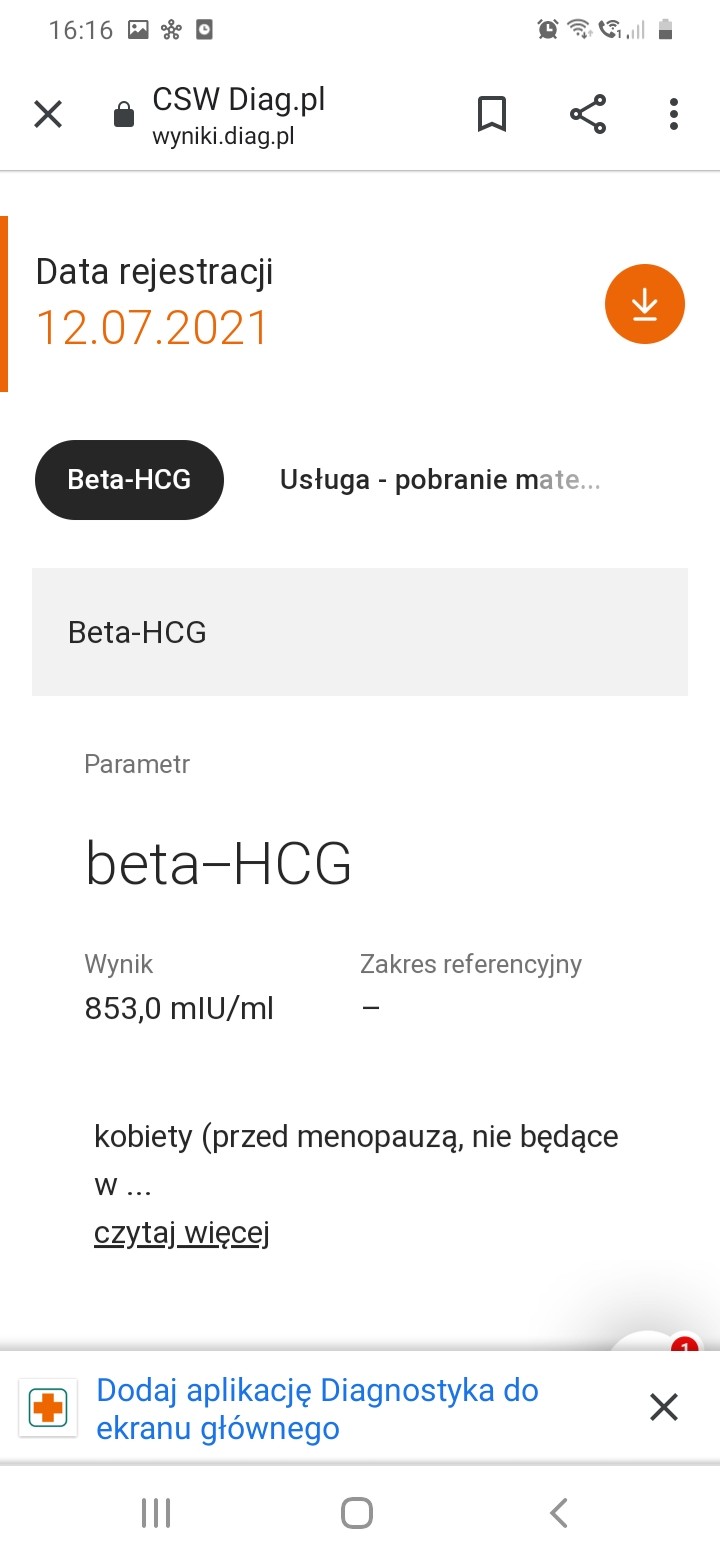Open the share options icon
Viewport: 720px width, 1560px height.
tap(588, 115)
